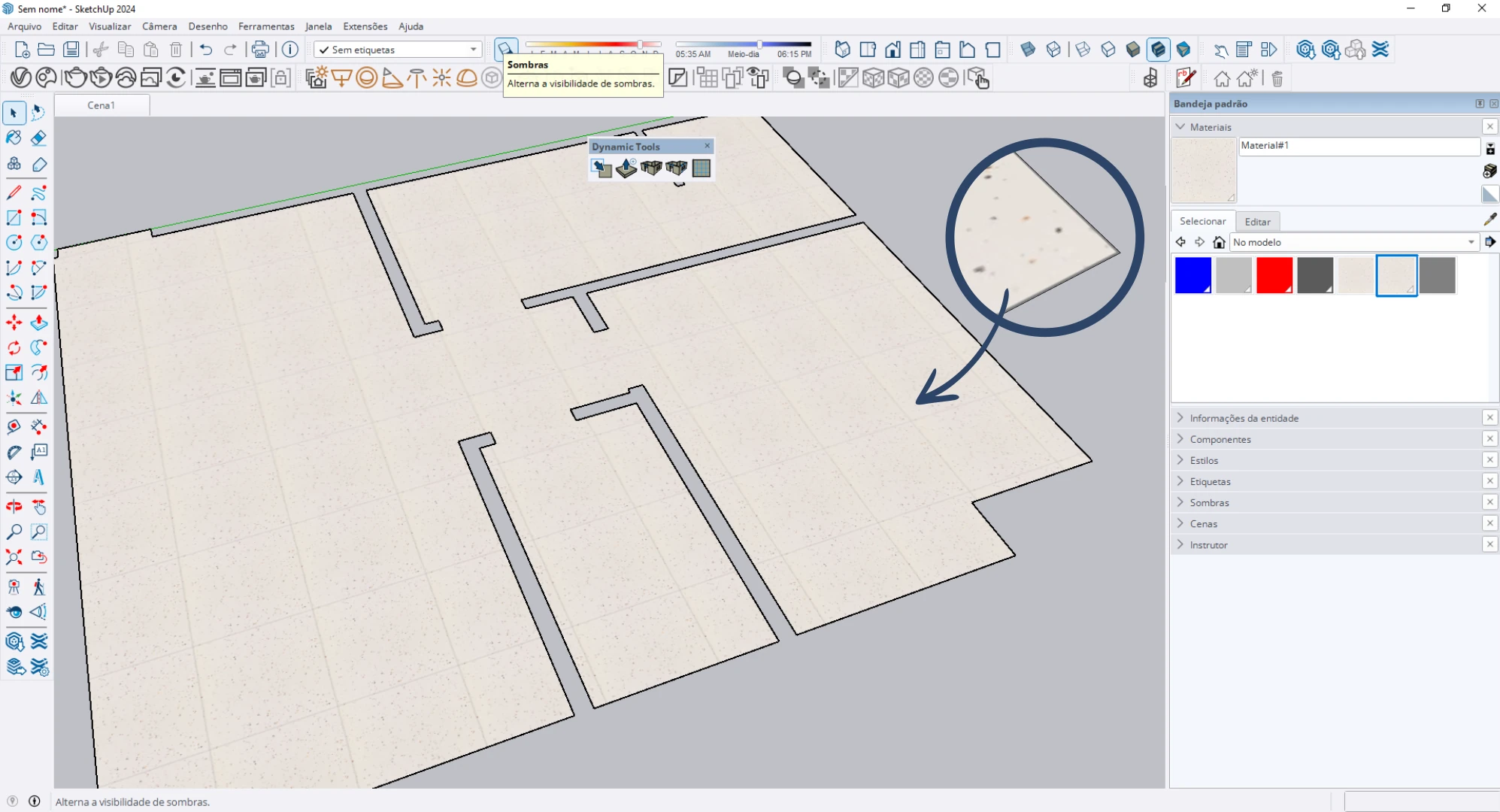Click the material preview thumbnail
Screen dimensions: 1500x812
click(1204, 171)
